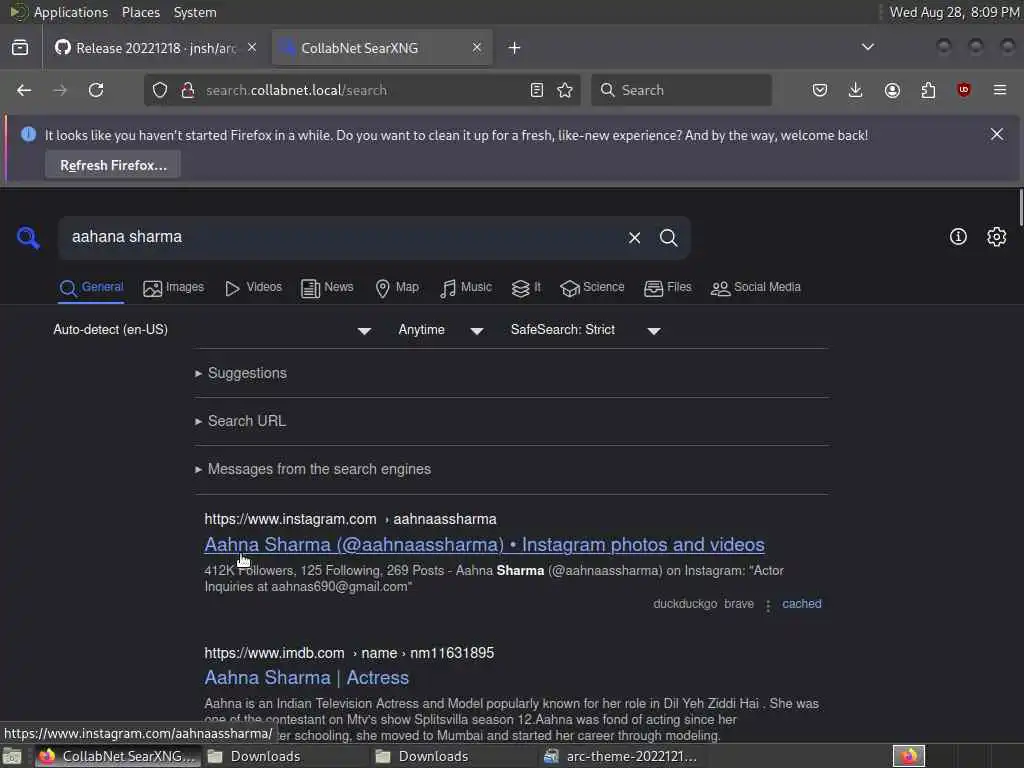Open Aahna Sharma Instagram result link
The image size is (1024, 768).
(484, 545)
